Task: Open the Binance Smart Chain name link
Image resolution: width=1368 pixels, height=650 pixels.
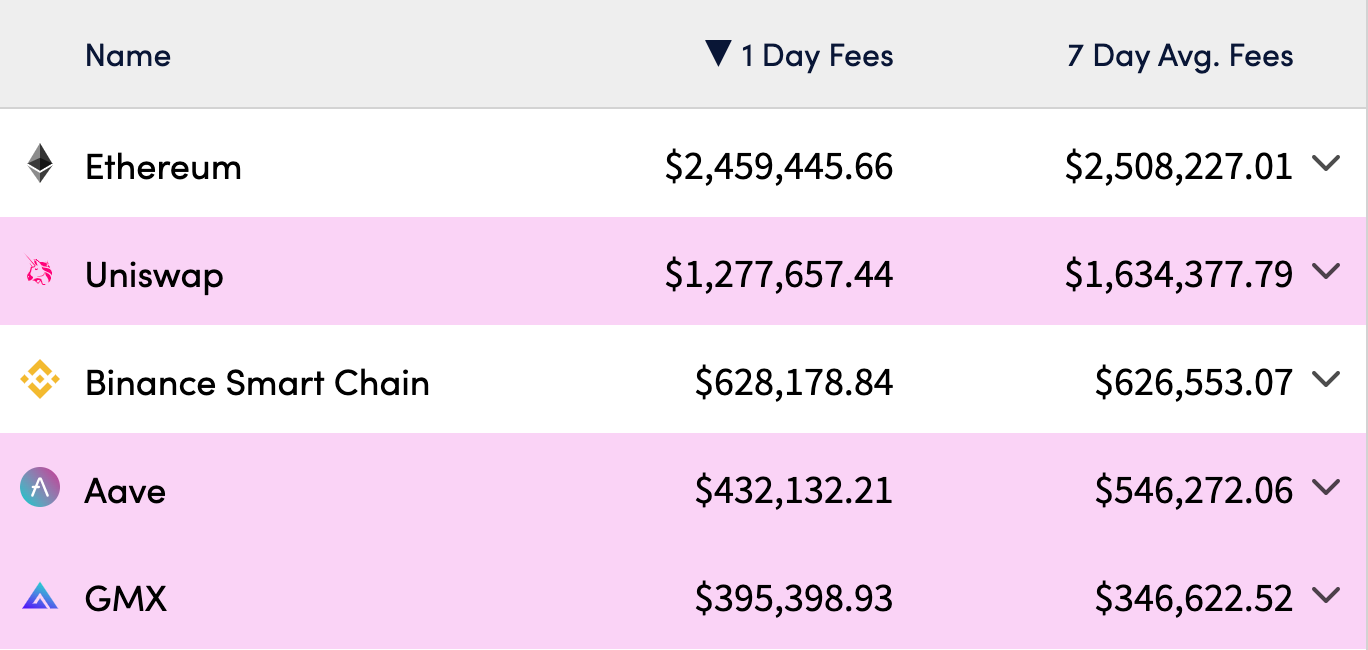Action: 257,383
